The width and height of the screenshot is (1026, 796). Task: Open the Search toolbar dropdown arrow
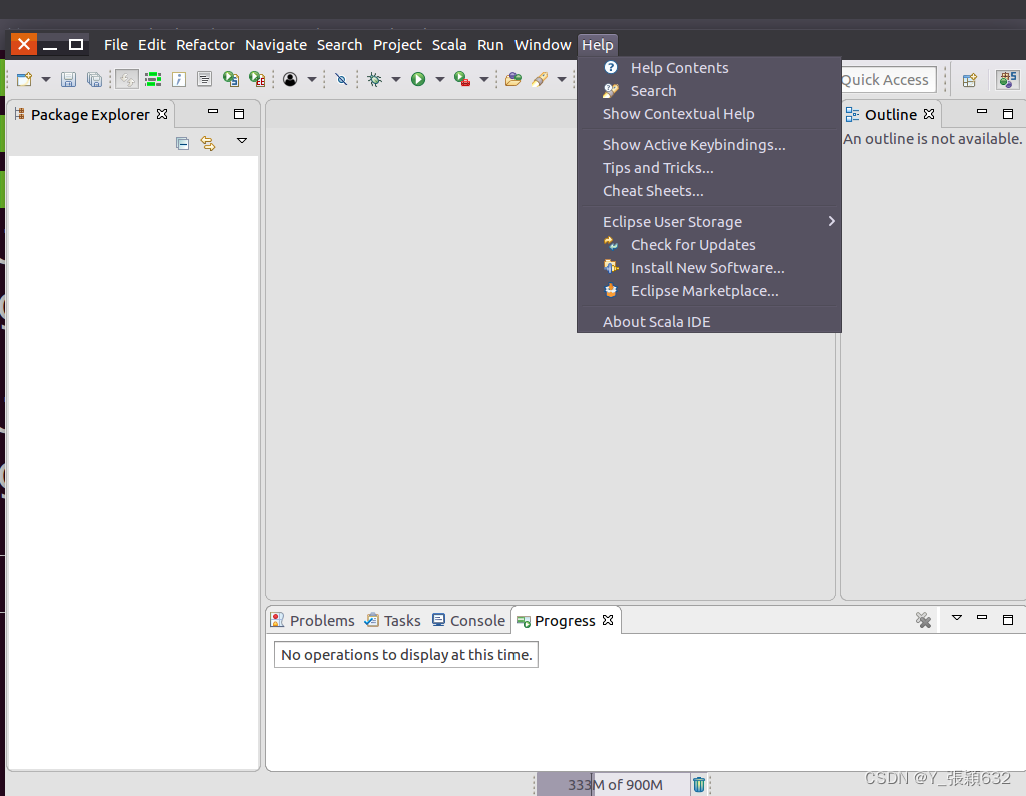[x=562, y=79]
